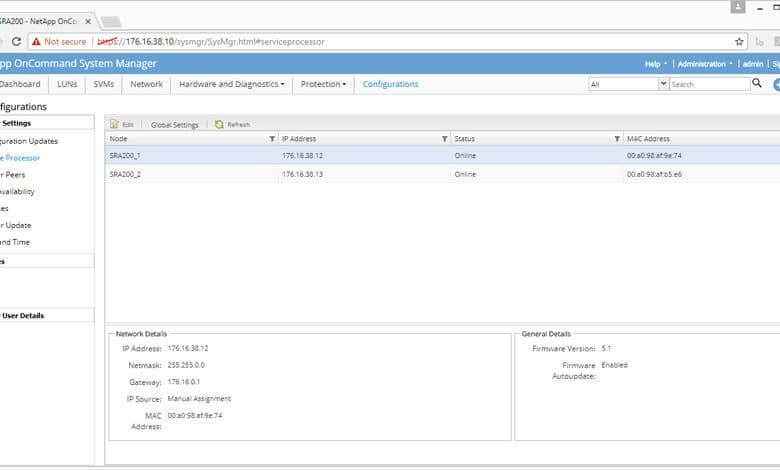Bookmark this page with the star icon

pyautogui.click(x=739, y=42)
